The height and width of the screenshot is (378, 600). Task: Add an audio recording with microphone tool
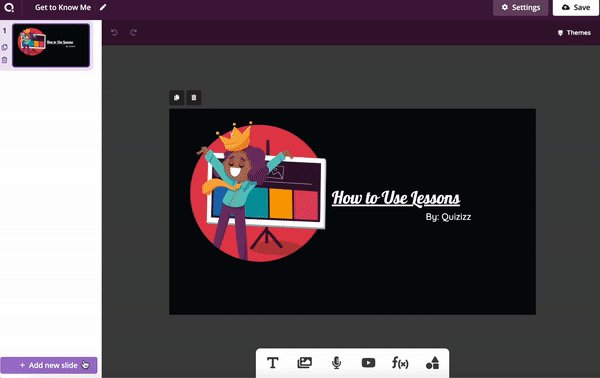pos(336,363)
